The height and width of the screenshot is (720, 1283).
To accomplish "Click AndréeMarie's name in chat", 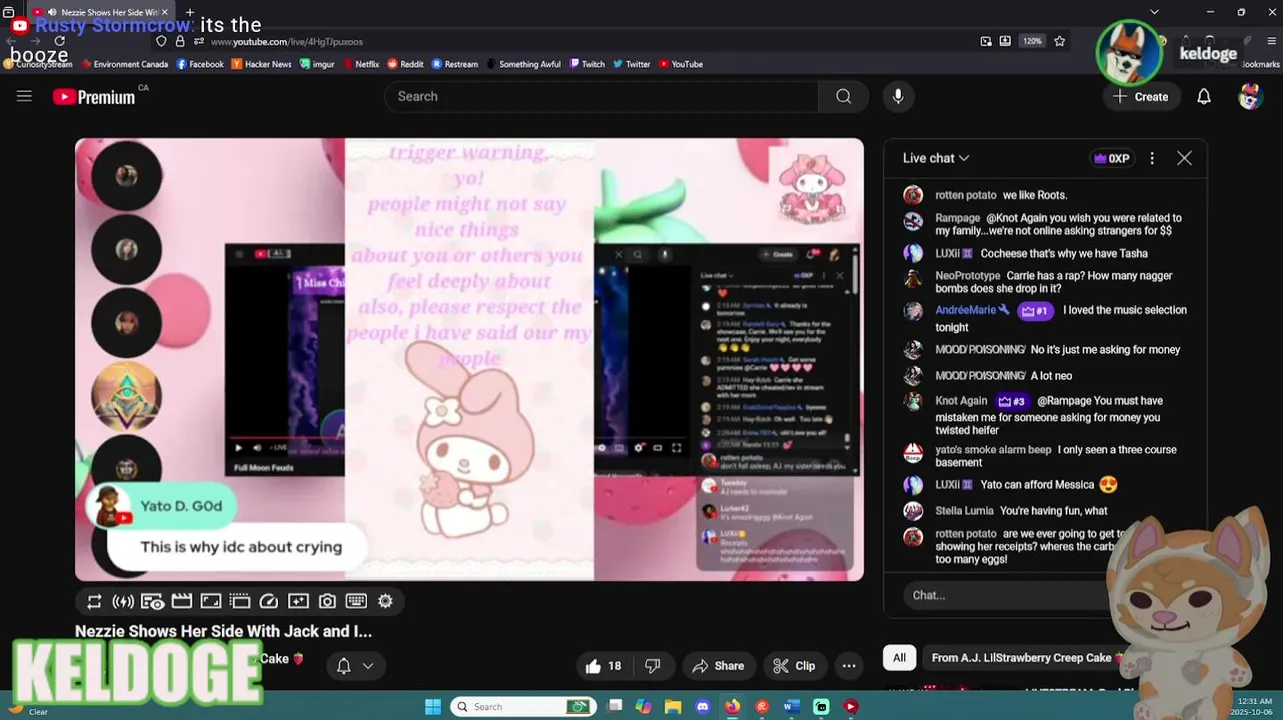I will [x=965, y=310].
